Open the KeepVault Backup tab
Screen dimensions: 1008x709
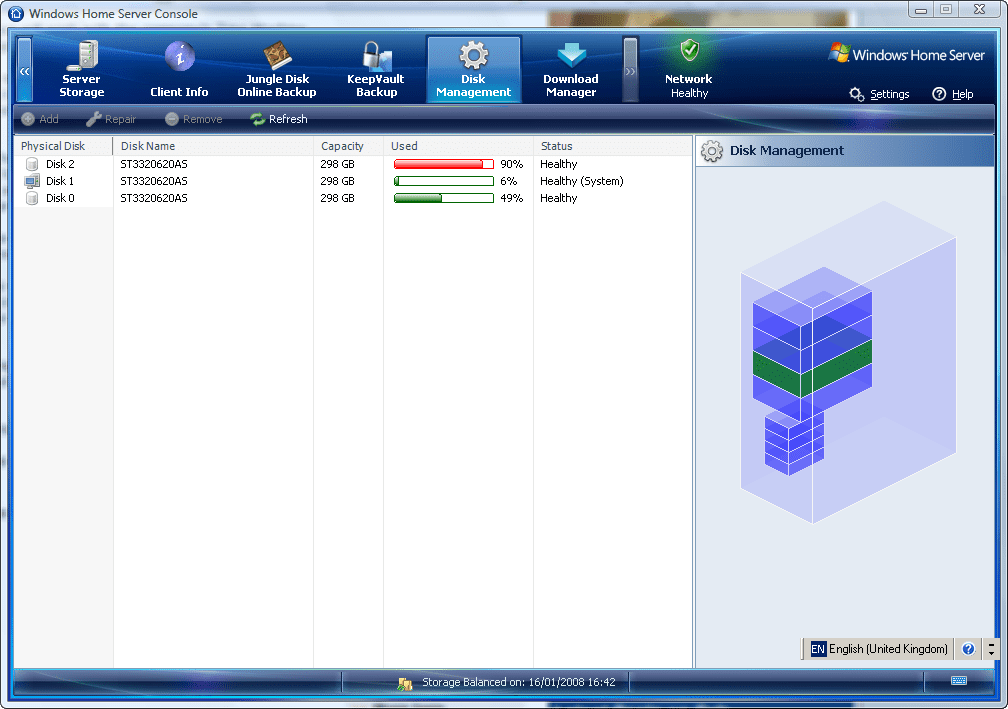(x=376, y=69)
